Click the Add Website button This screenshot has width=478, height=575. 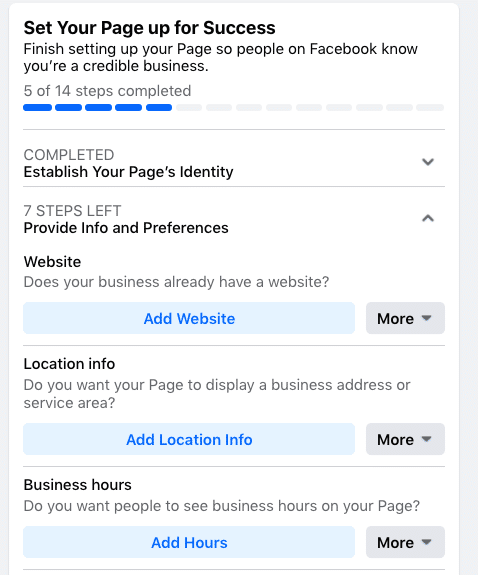coord(189,318)
